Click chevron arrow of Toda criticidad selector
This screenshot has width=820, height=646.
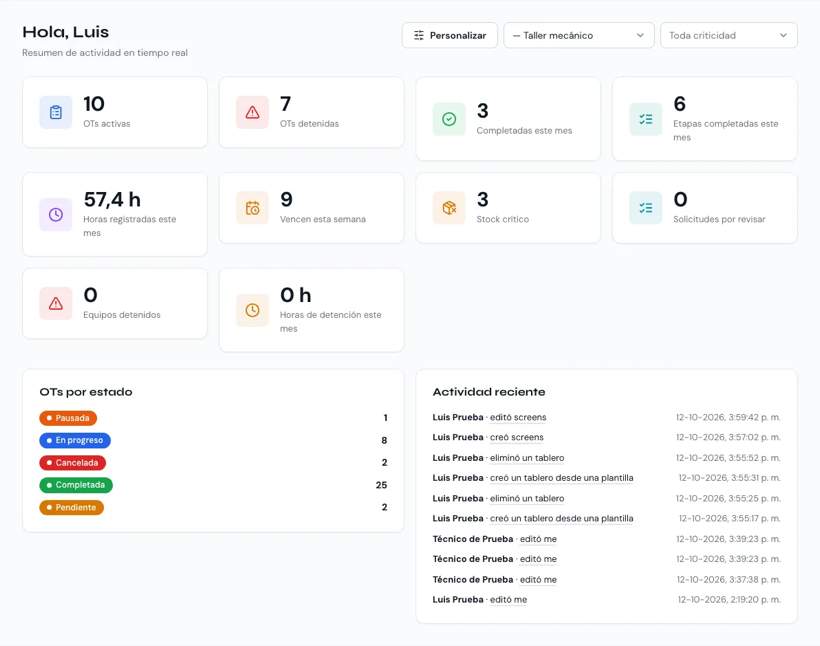pyautogui.click(x=783, y=35)
